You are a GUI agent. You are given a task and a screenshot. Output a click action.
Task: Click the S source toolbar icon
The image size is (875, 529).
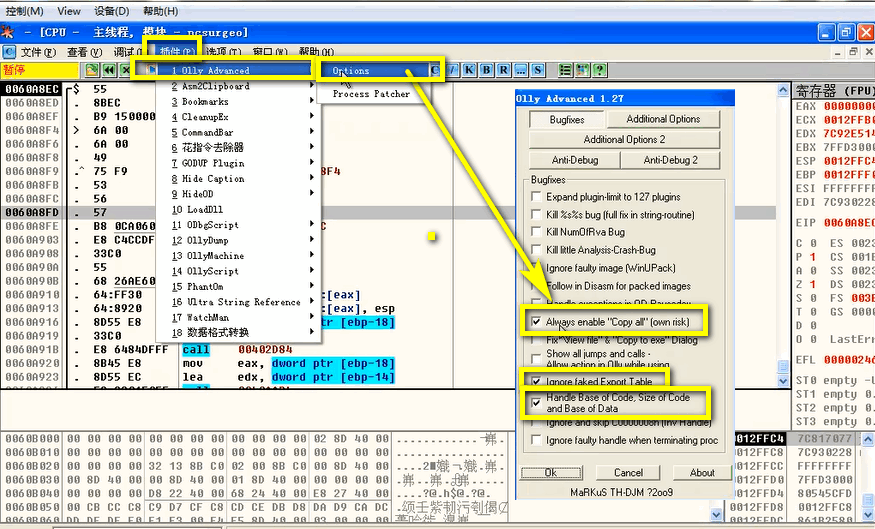[538, 70]
